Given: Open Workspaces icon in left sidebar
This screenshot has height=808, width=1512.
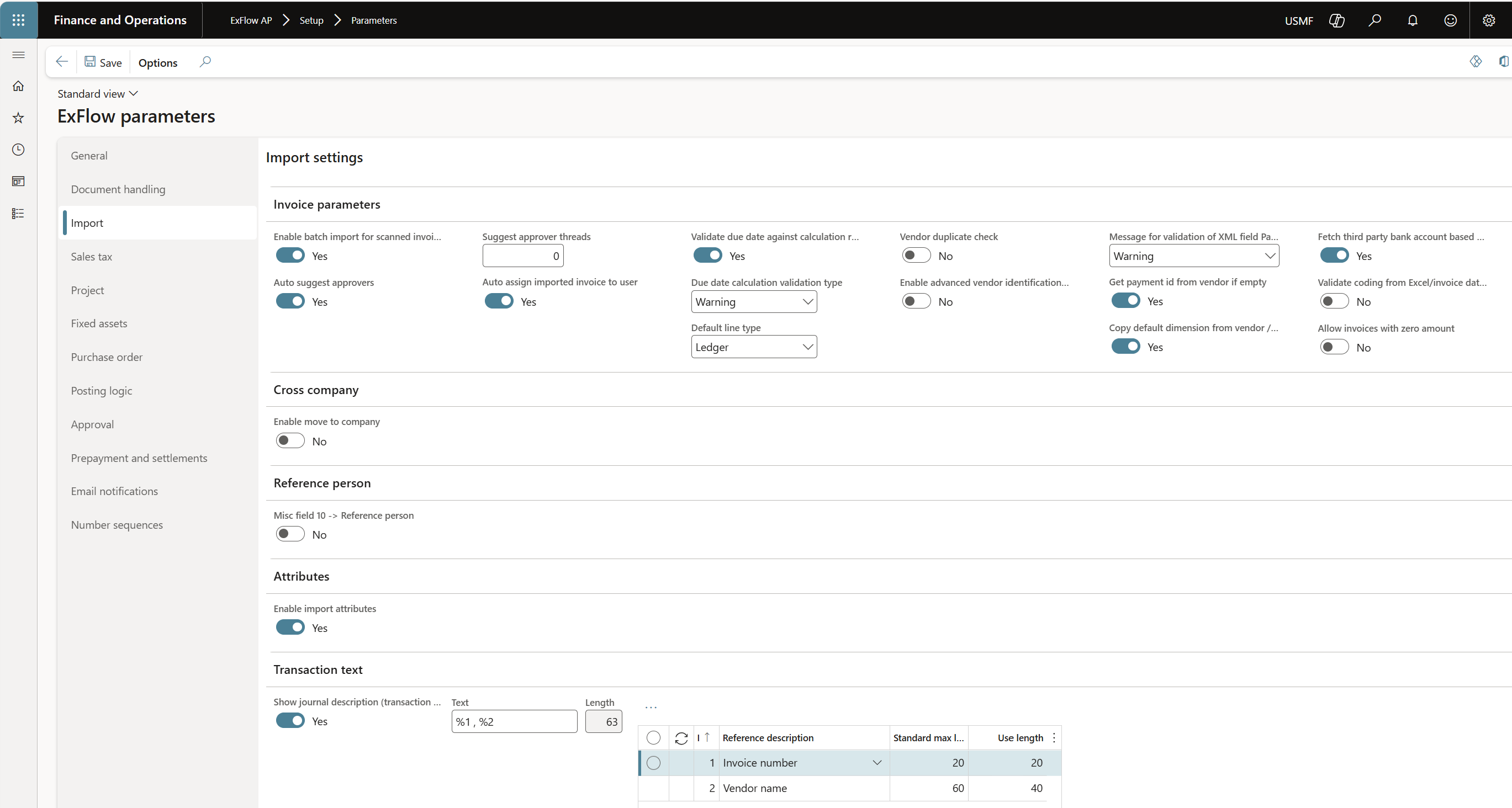Looking at the screenshot, I should click(18, 182).
